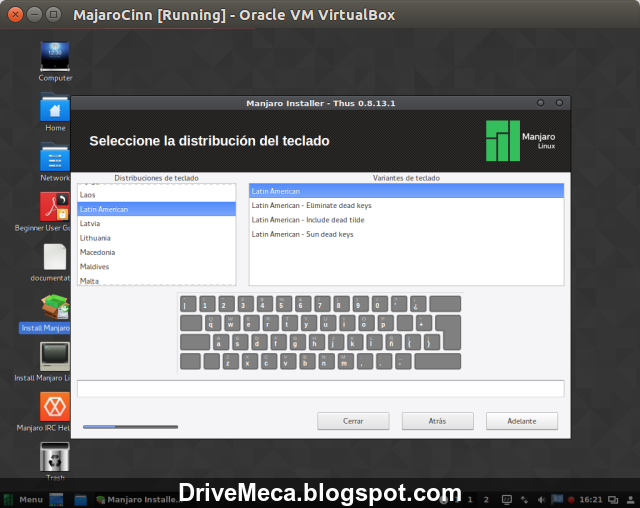The image size is (640, 508).
Task: Click the Adelante button
Action: 522,421
